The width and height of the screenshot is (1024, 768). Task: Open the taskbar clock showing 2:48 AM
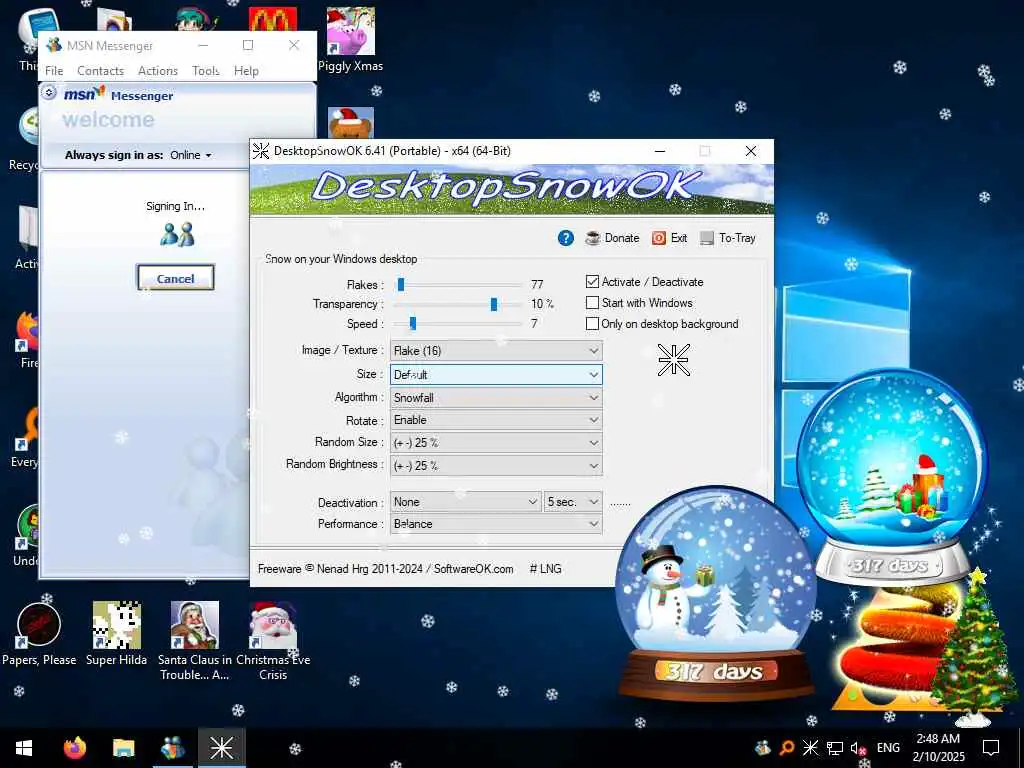(x=938, y=748)
